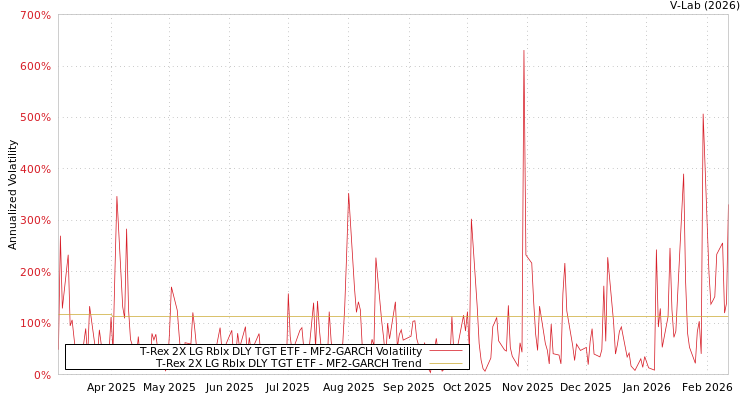Click the Annualized Volatility axis title
Screen dimensions: 750x400
point(12,195)
